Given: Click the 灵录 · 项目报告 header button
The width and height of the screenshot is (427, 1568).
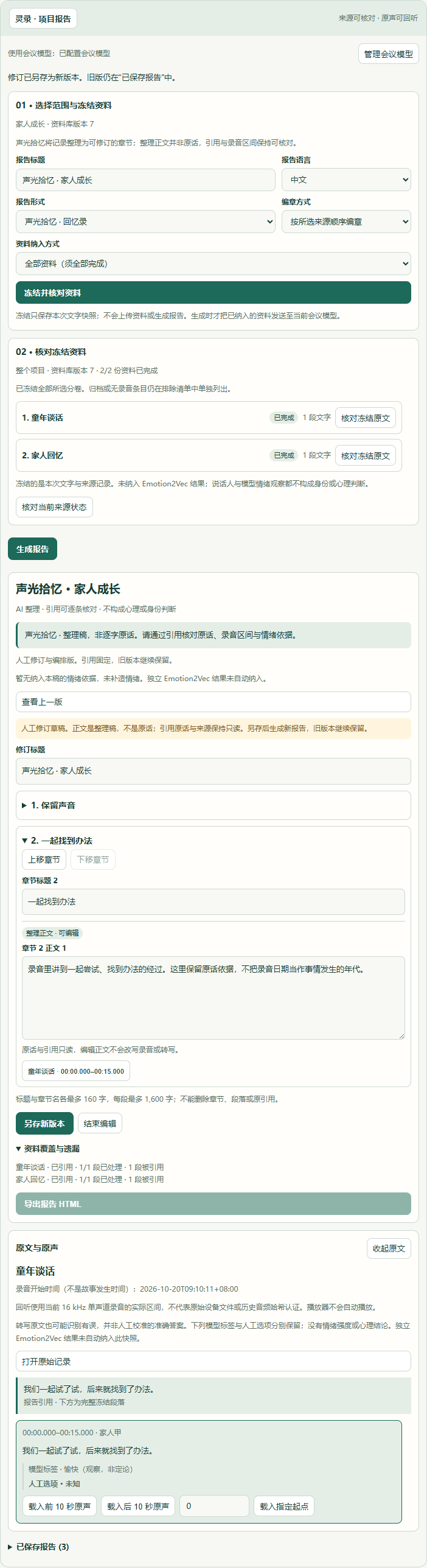Looking at the screenshot, I should (x=43, y=19).
